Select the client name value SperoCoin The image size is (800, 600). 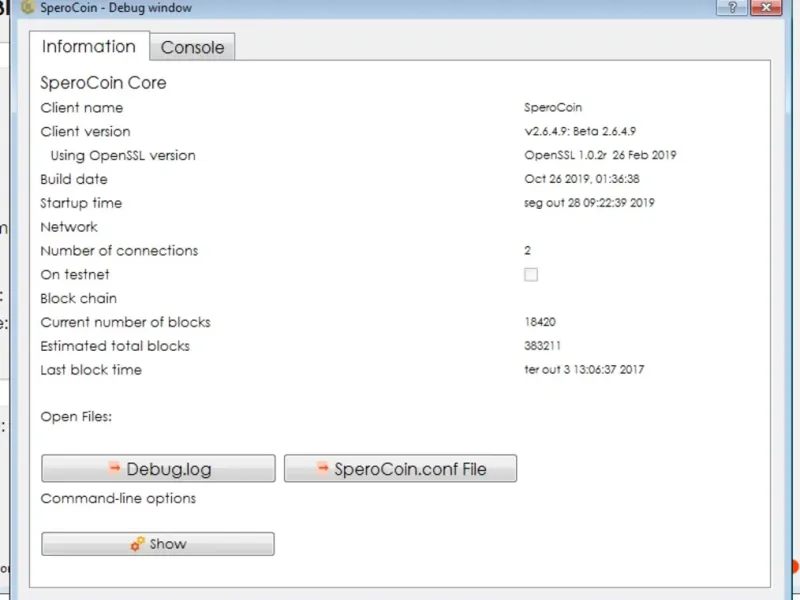pos(553,108)
